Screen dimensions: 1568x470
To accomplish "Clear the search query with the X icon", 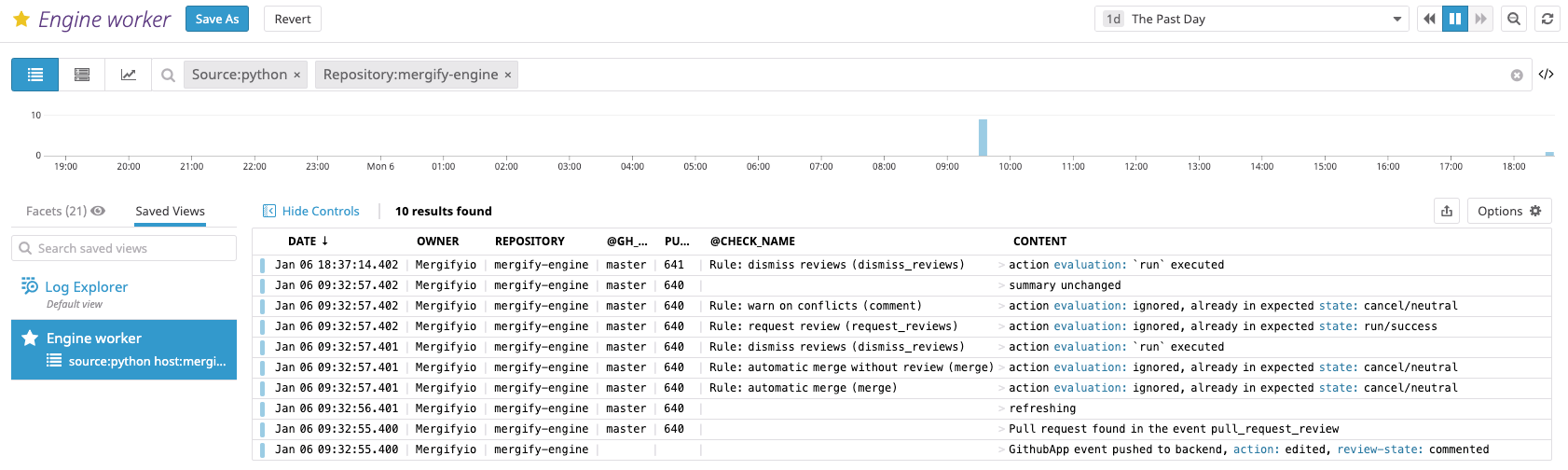I will (1517, 76).
